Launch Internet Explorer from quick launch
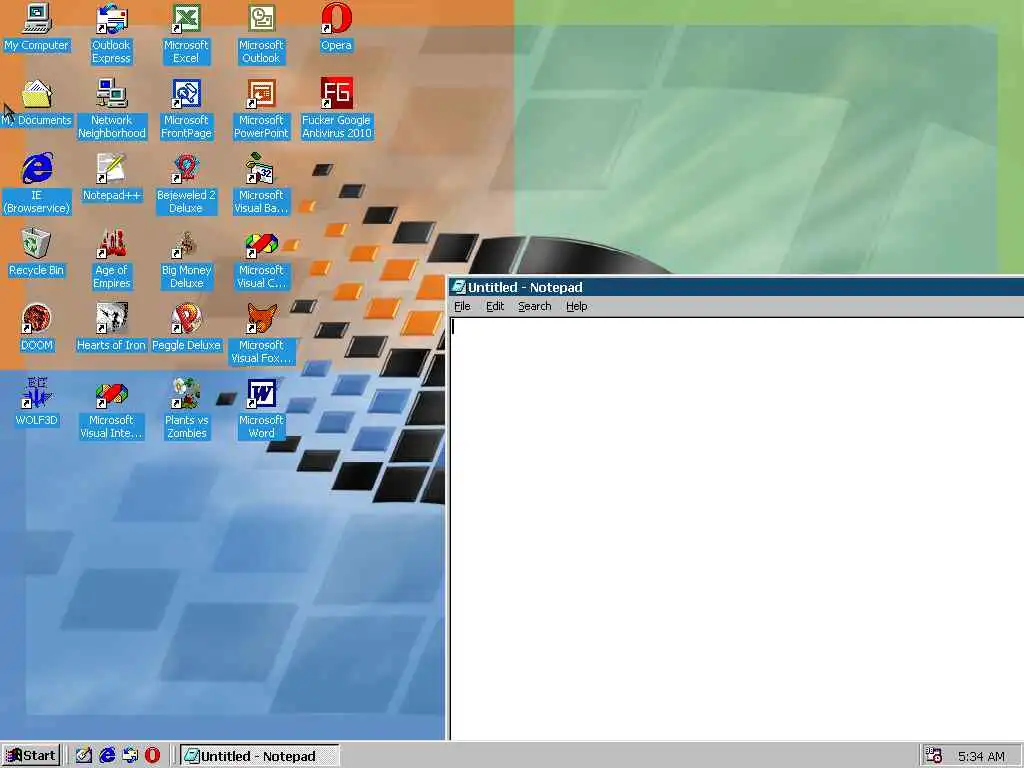1024x768 pixels. (x=107, y=756)
